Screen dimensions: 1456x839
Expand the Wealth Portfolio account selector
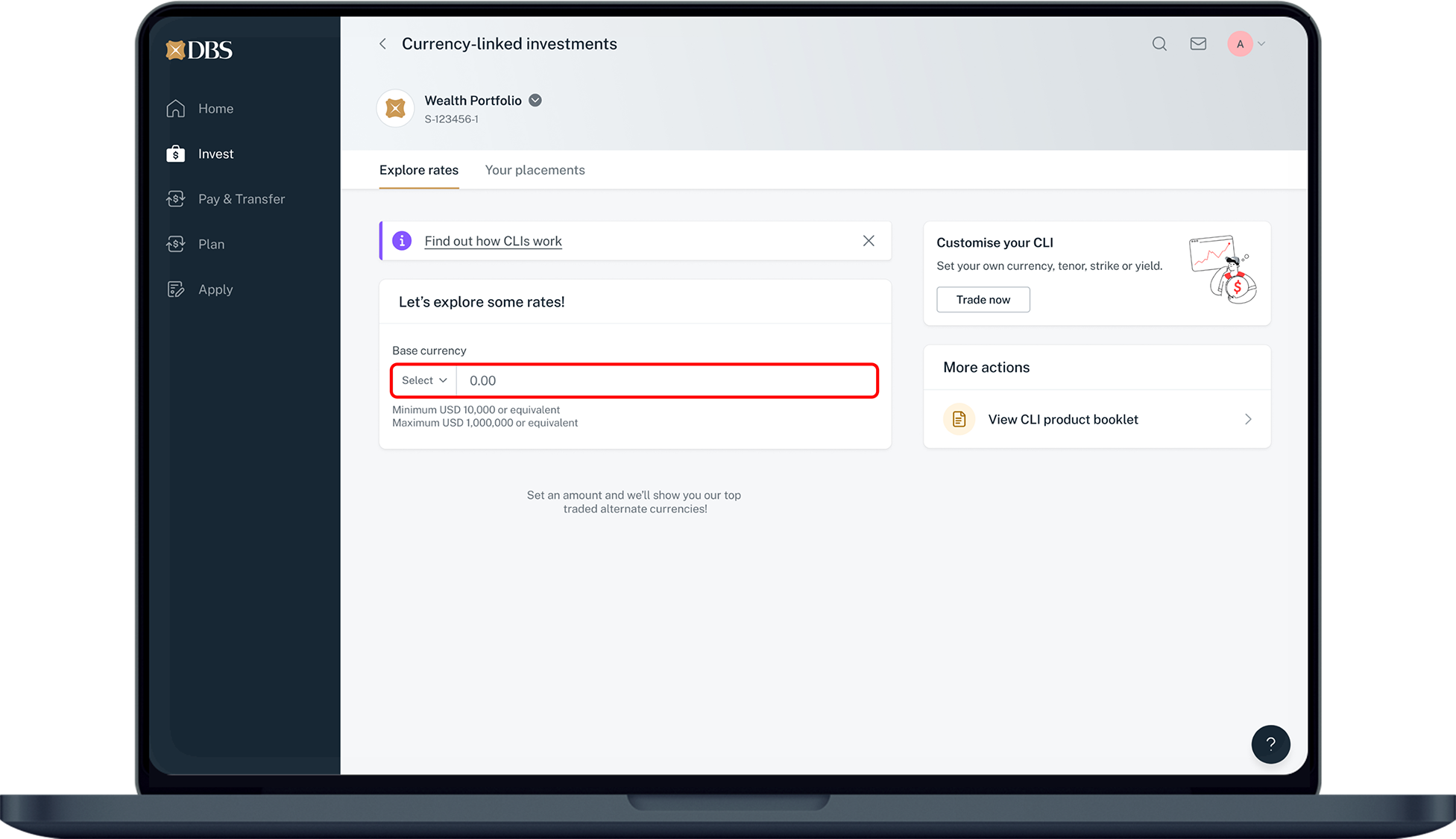[535, 101]
